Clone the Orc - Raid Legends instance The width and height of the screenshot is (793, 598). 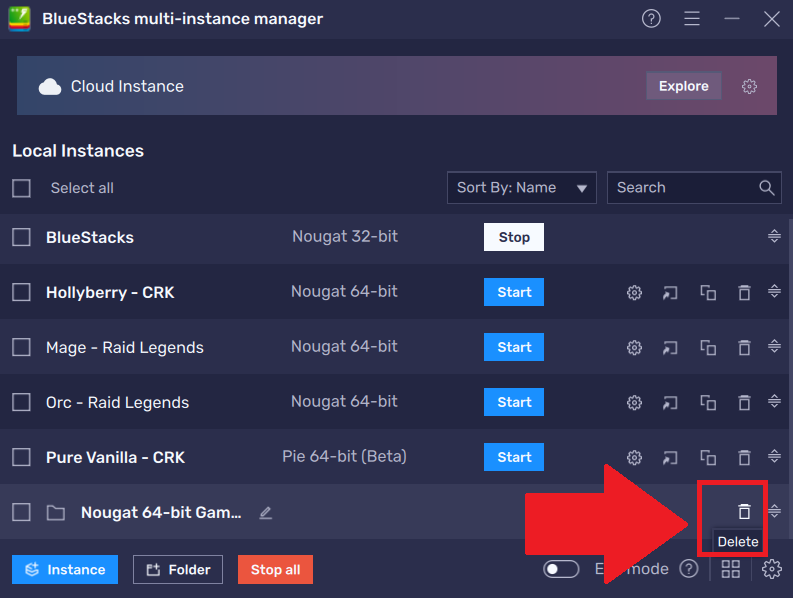tap(708, 403)
